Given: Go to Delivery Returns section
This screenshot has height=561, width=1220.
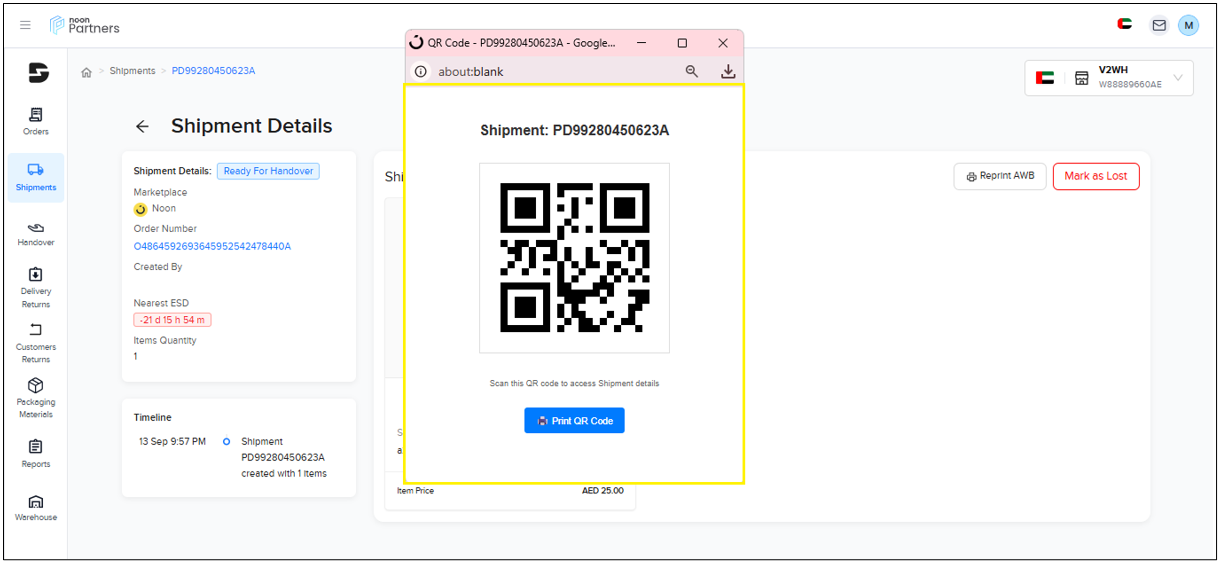Looking at the screenshot, I should (x=36, y=288).
